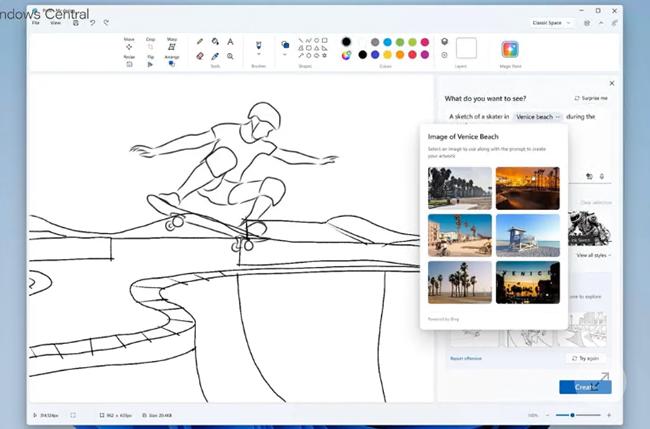Select the Eraser tool
Screen dimensions: 650x429
[200, 56]
